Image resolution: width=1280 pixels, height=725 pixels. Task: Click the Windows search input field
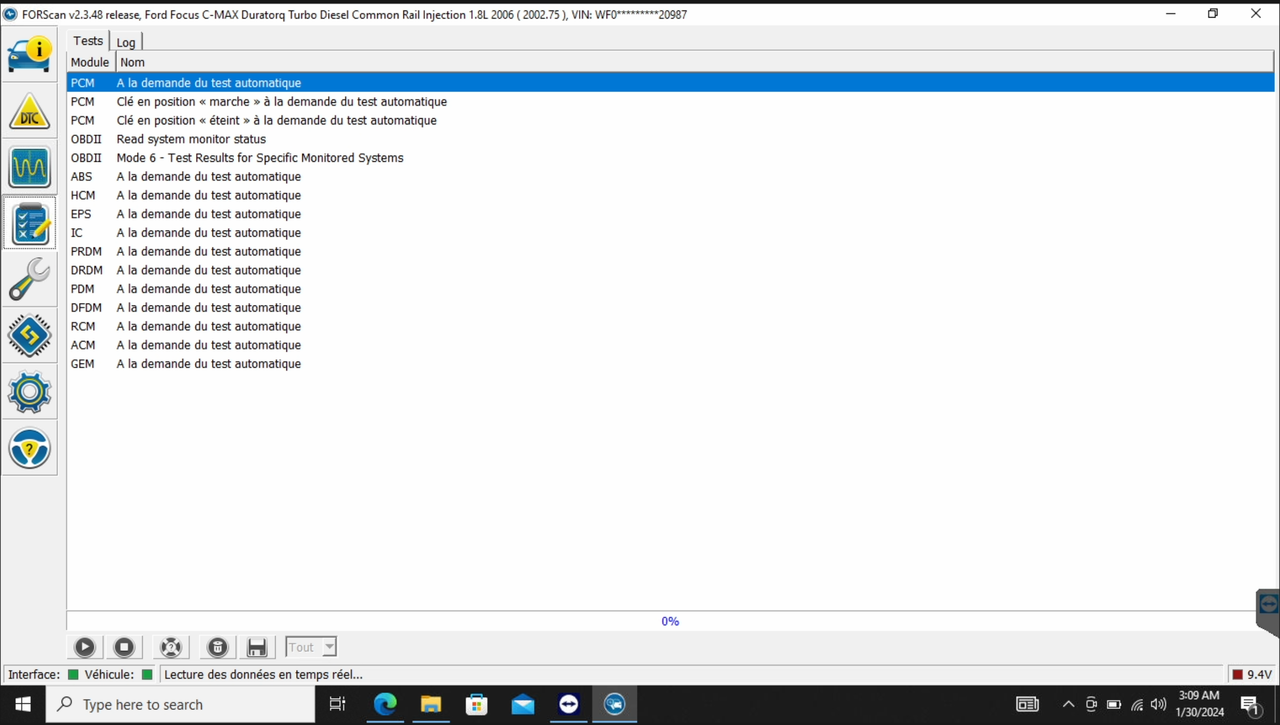point(180,704)
